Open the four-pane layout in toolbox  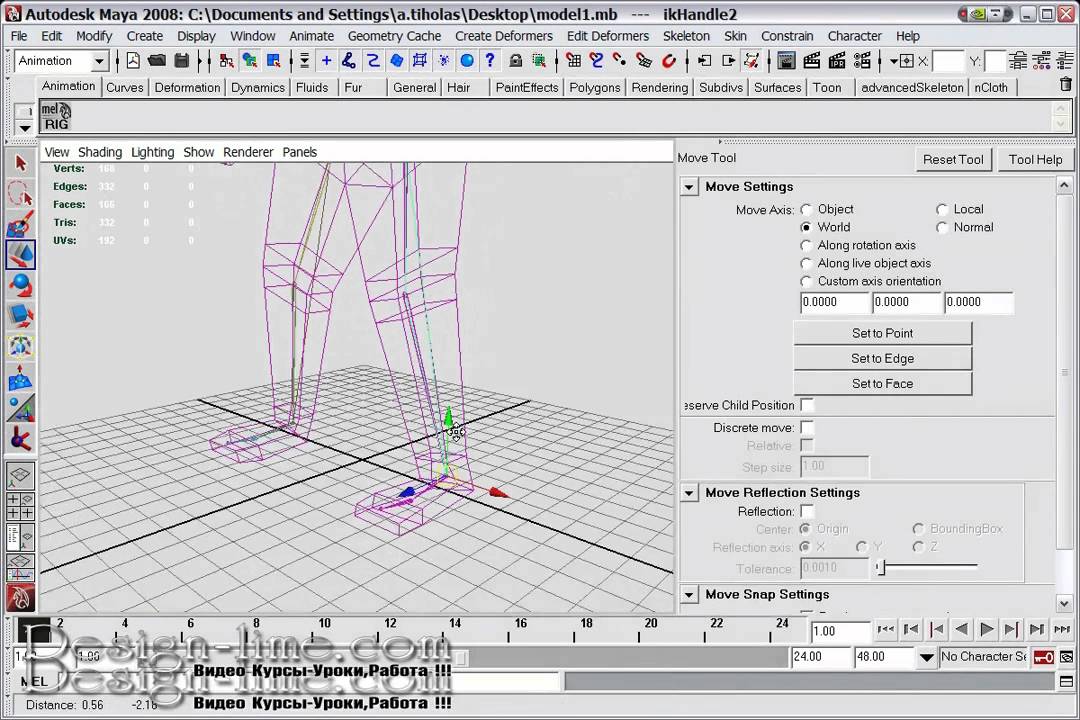pyautogui.click(x=20, y=506)
